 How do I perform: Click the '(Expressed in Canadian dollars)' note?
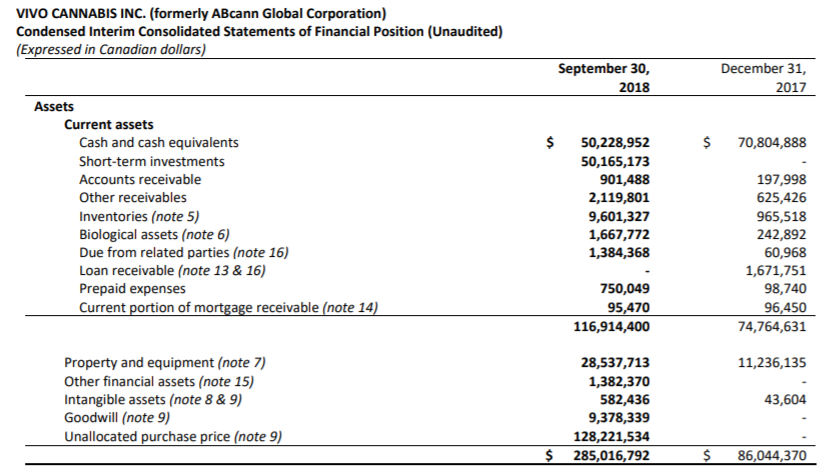(x=111, y=49)
